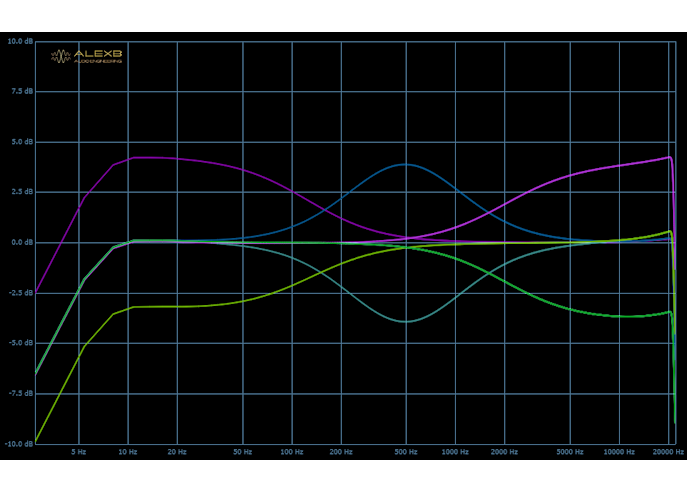Viewport: 687px width, 492px height.
Task: Click the 20000 Hz frequency label
Action: [x=668, y=452]
